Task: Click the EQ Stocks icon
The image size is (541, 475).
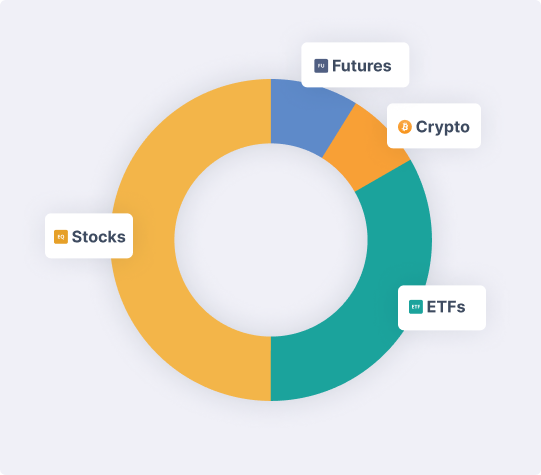Action: (61, 237)
